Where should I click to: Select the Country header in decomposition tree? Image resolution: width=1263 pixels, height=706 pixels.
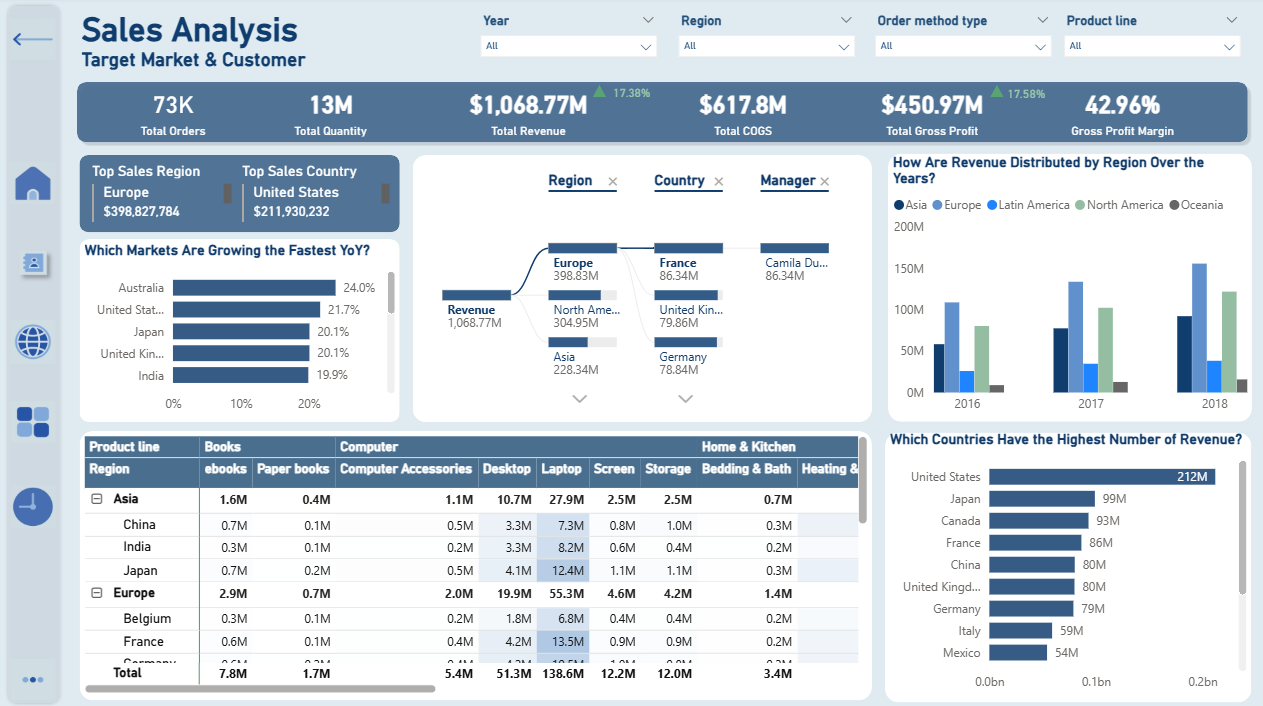pos(679,181)
